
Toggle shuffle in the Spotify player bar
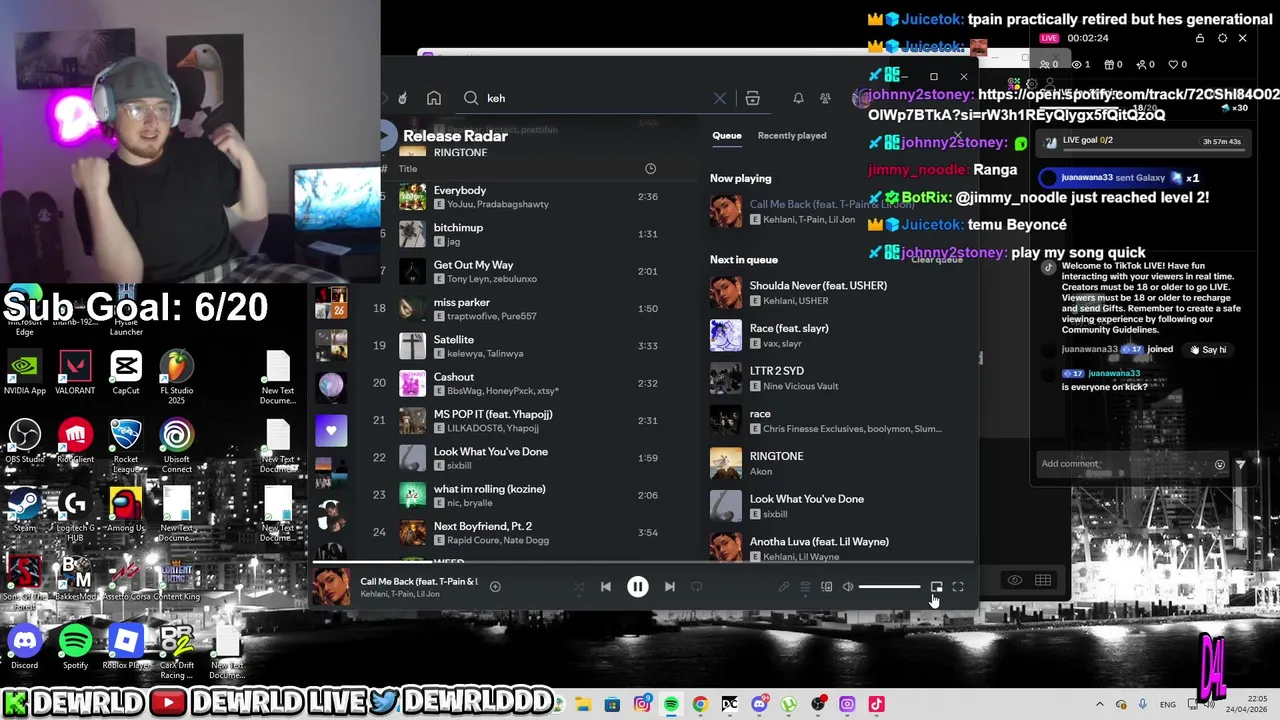(x=578, y=587)
